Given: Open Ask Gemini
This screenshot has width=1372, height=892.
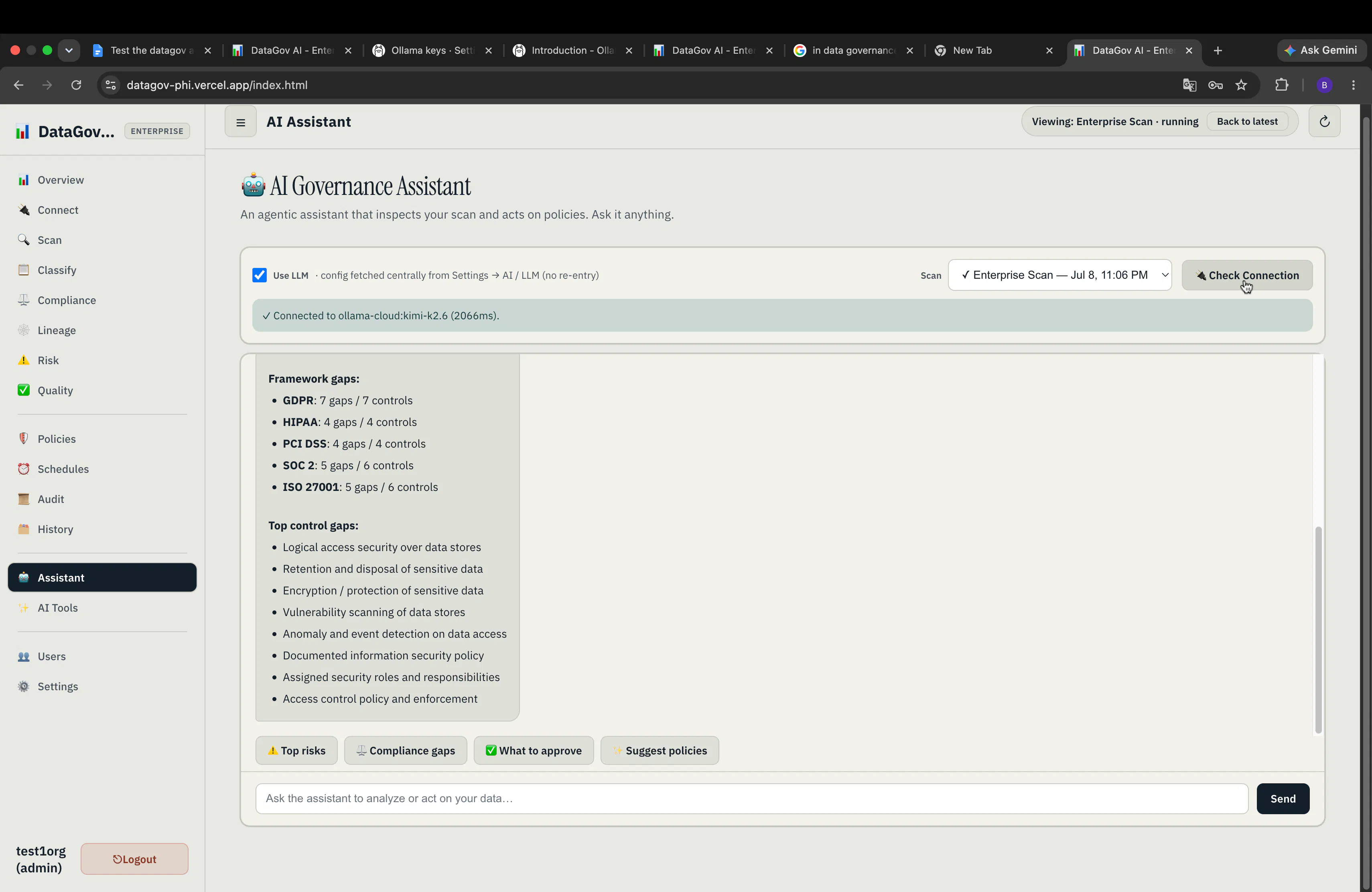Looking at the screenshot, I should (1321, 50).
